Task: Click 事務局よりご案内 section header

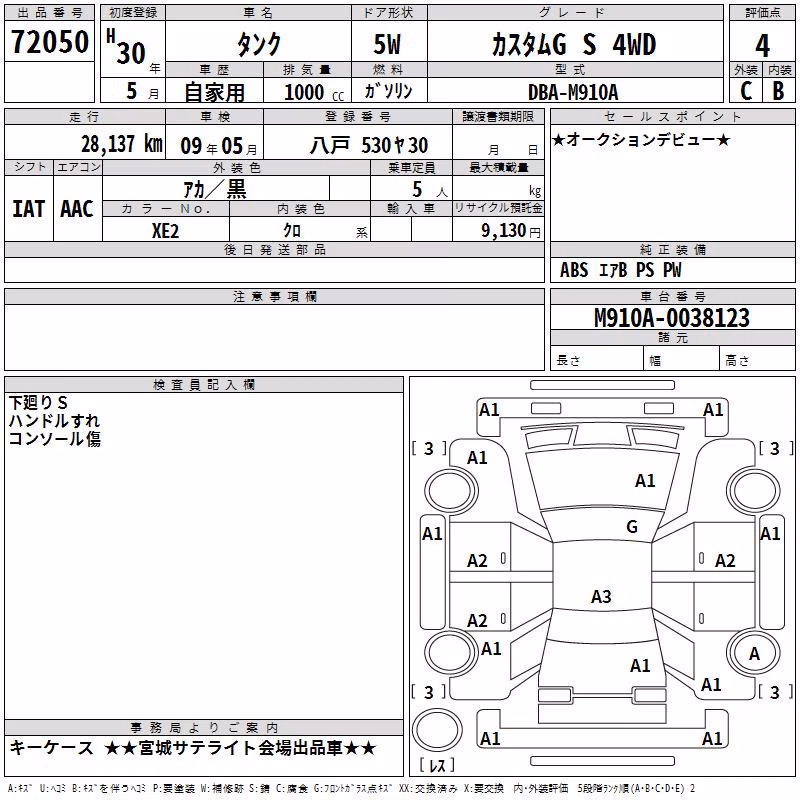Action: click(204, 727)
